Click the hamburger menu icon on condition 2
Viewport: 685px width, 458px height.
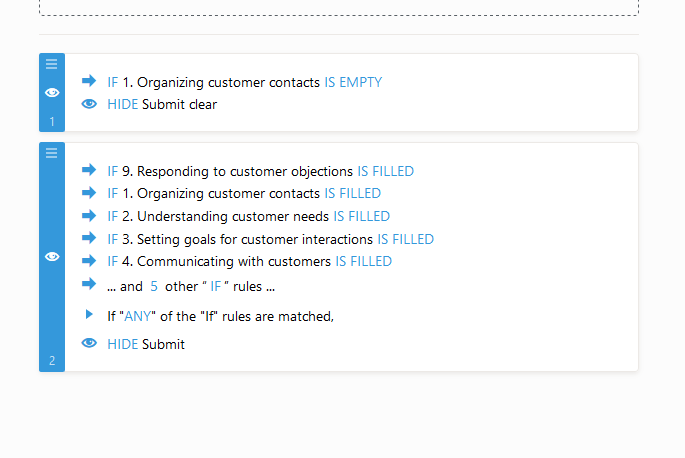(x=52, y=153)
